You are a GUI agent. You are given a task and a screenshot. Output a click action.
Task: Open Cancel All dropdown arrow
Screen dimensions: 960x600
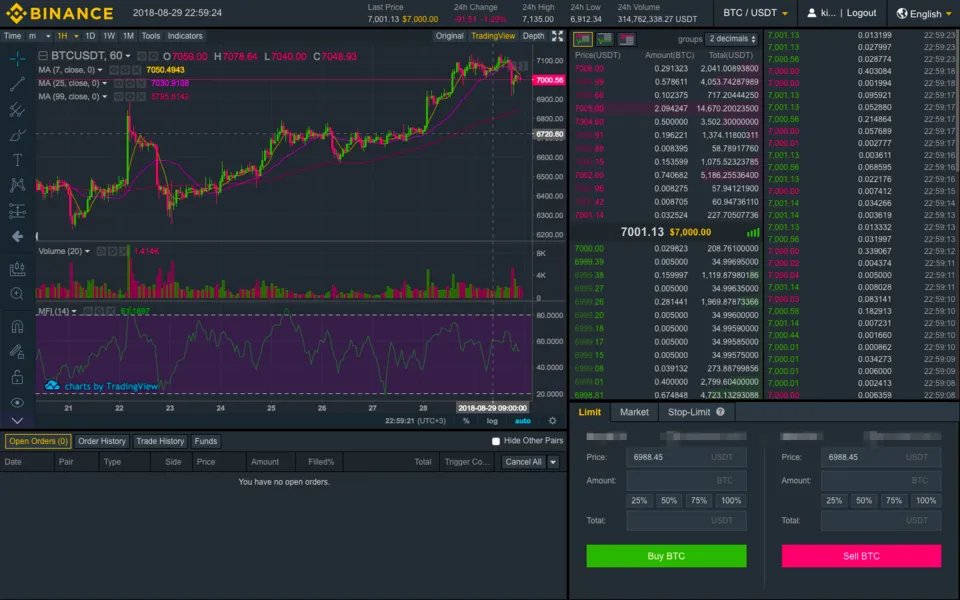pyautogui.click(x=553, y=462)
